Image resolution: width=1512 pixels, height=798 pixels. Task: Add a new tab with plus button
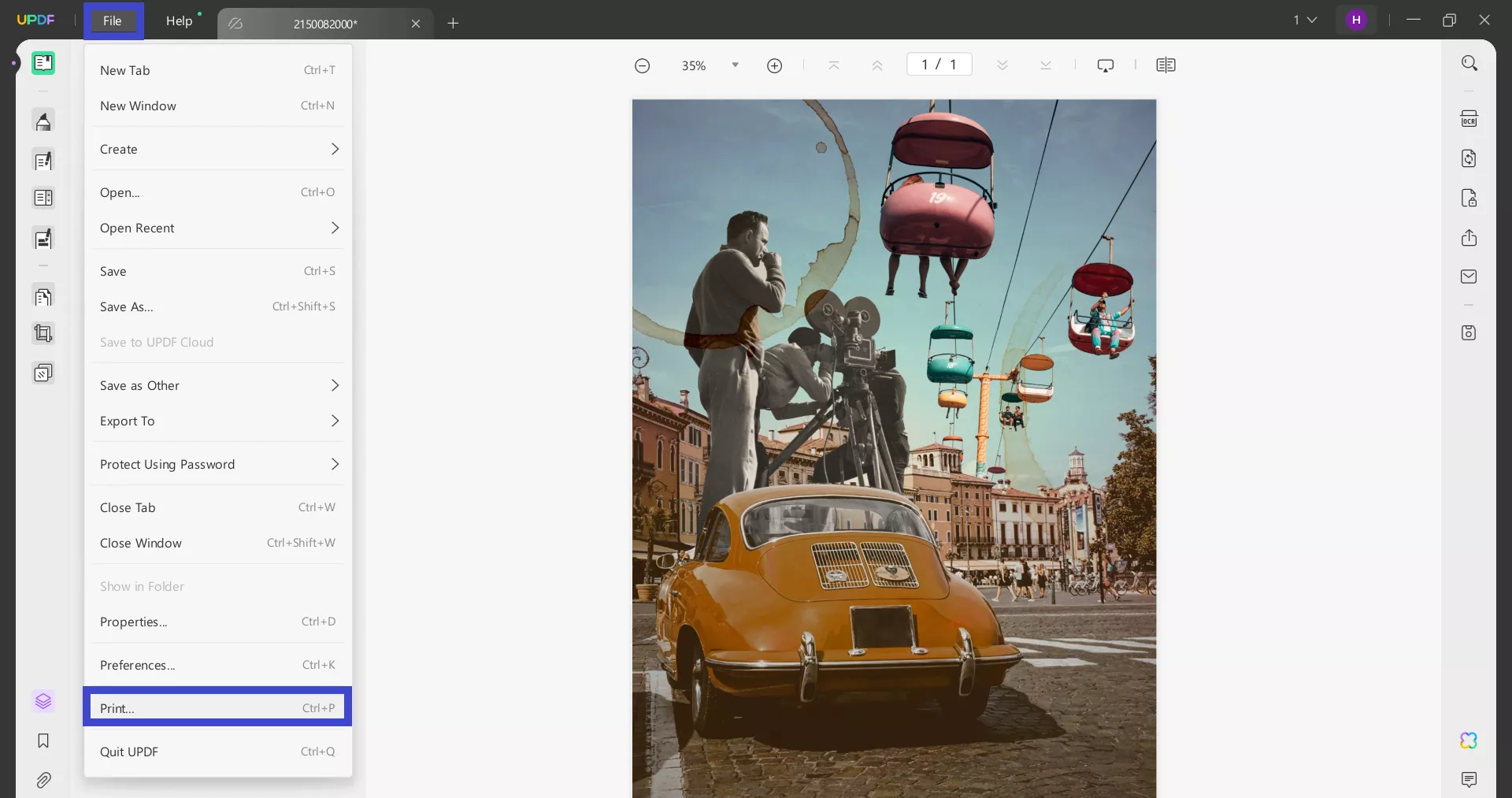point(453,24)
